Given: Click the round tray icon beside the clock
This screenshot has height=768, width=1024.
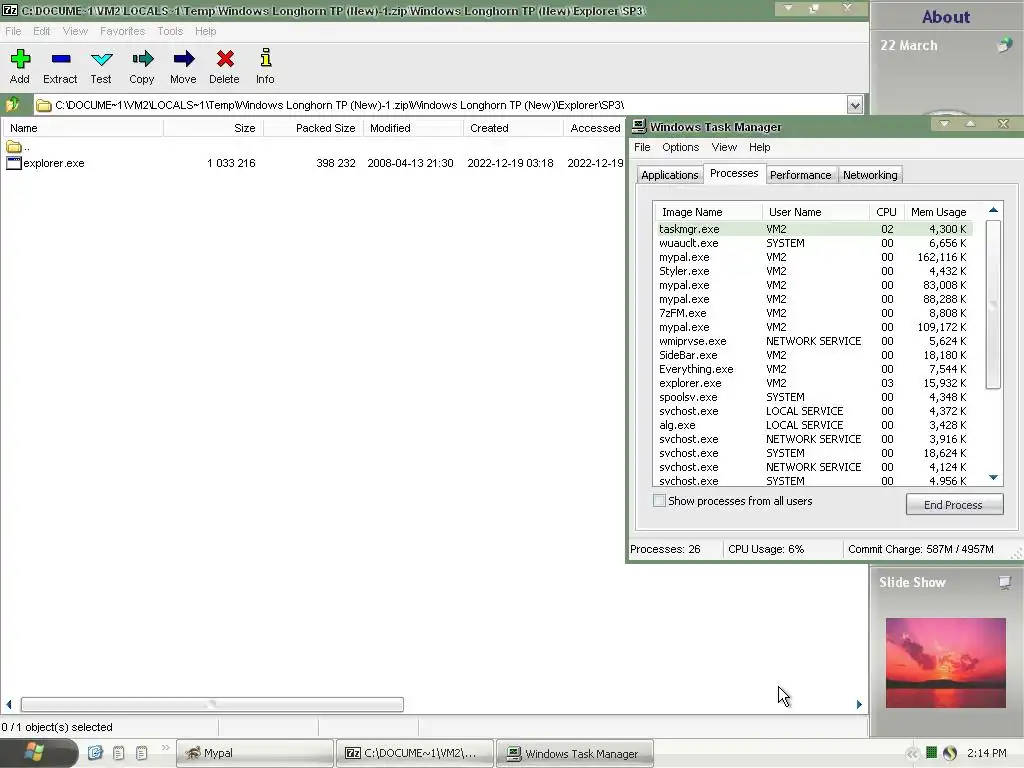Looking at the screenshot, I should click(950, 753).
